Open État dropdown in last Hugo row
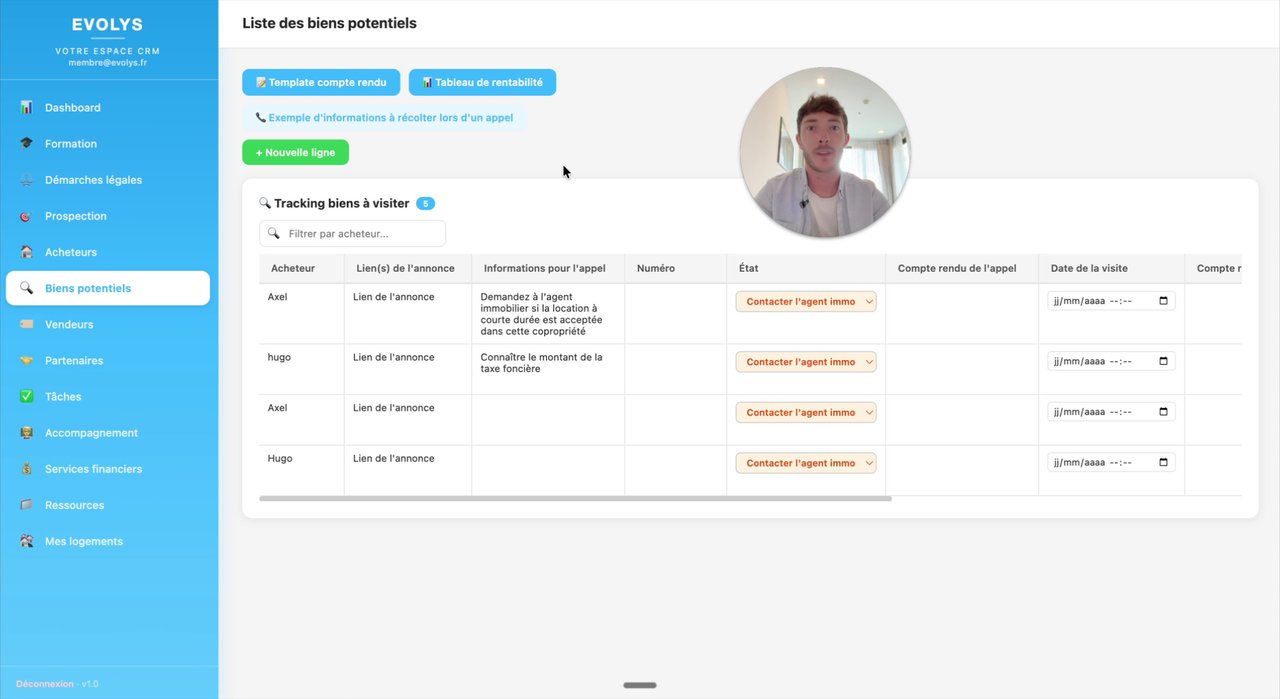 (805, 463)
